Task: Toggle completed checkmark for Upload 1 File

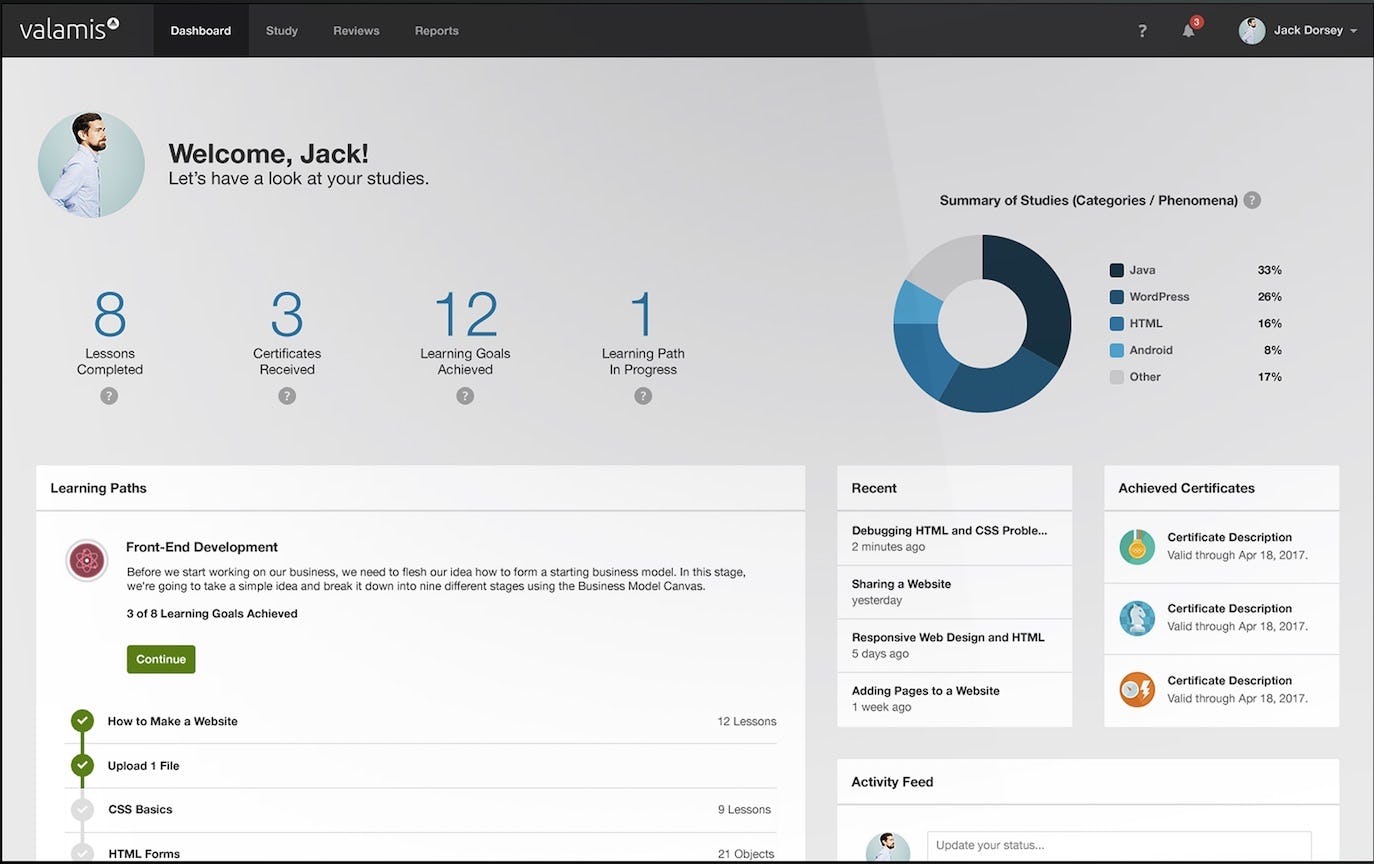Action: (82, 766)
